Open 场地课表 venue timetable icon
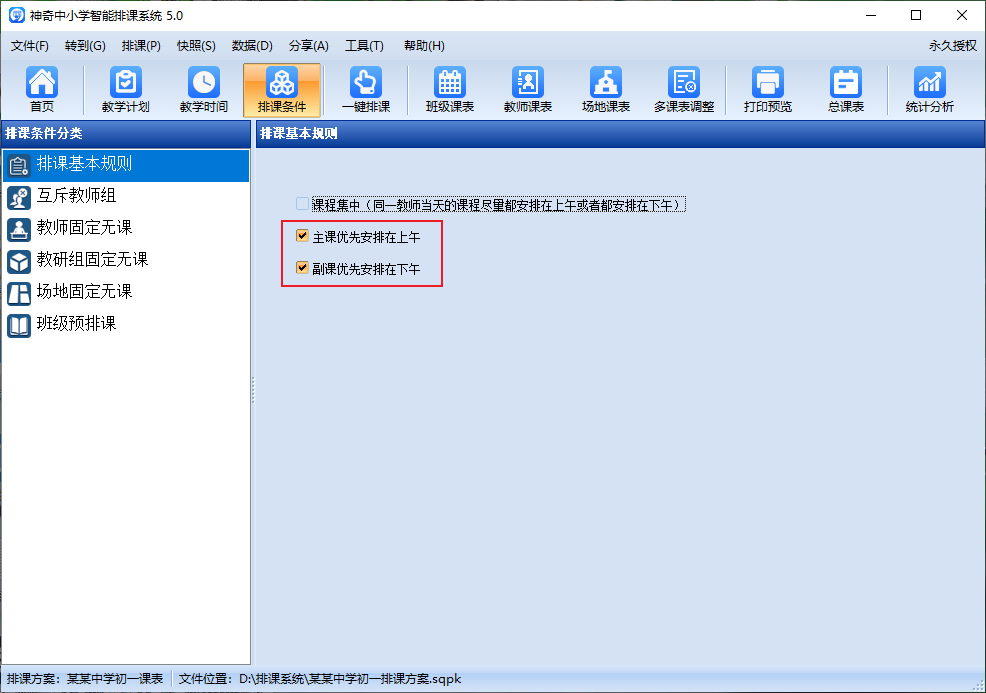986x693 pixels. point(606,90)
